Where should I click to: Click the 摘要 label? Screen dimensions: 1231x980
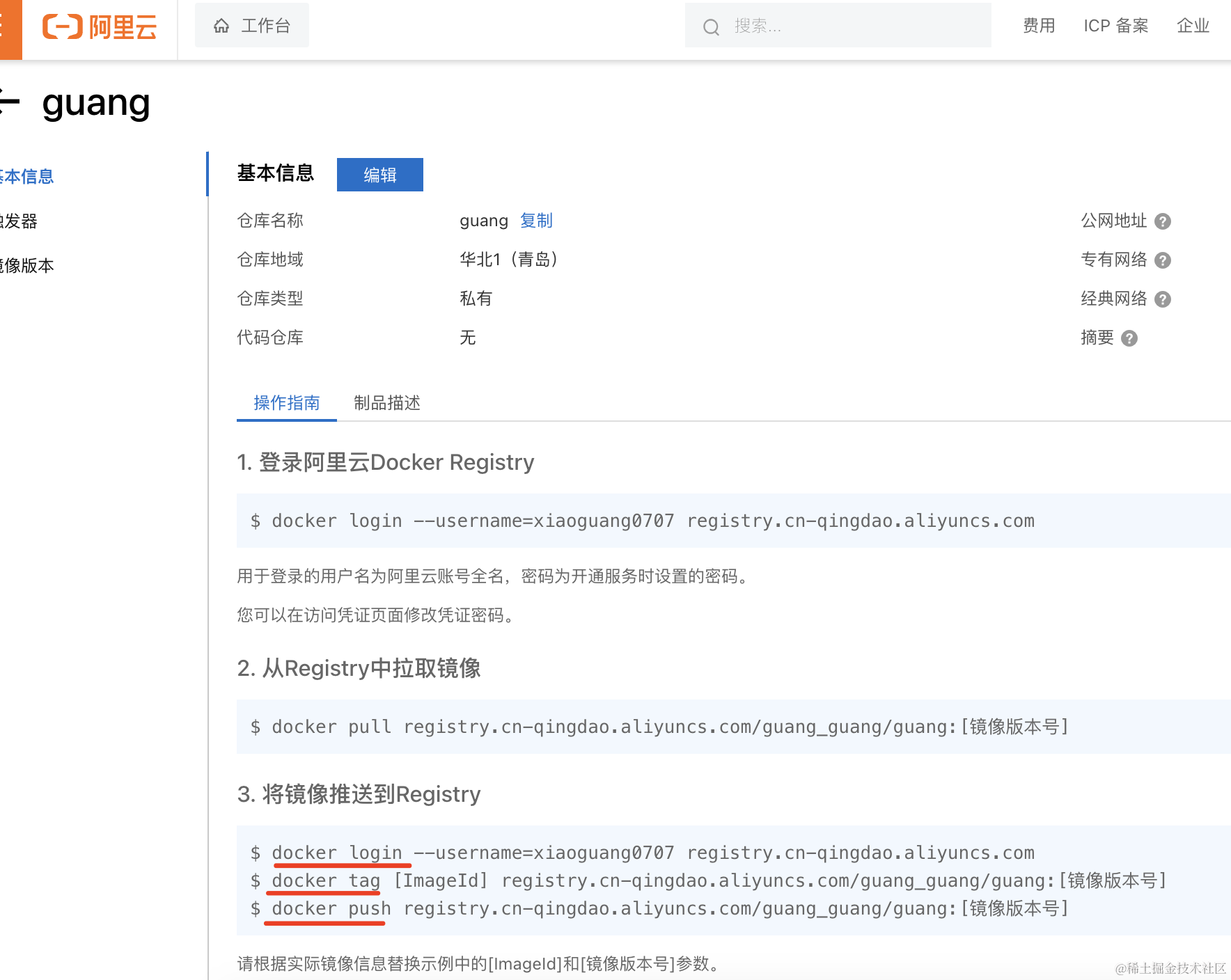coord(1097,338)
